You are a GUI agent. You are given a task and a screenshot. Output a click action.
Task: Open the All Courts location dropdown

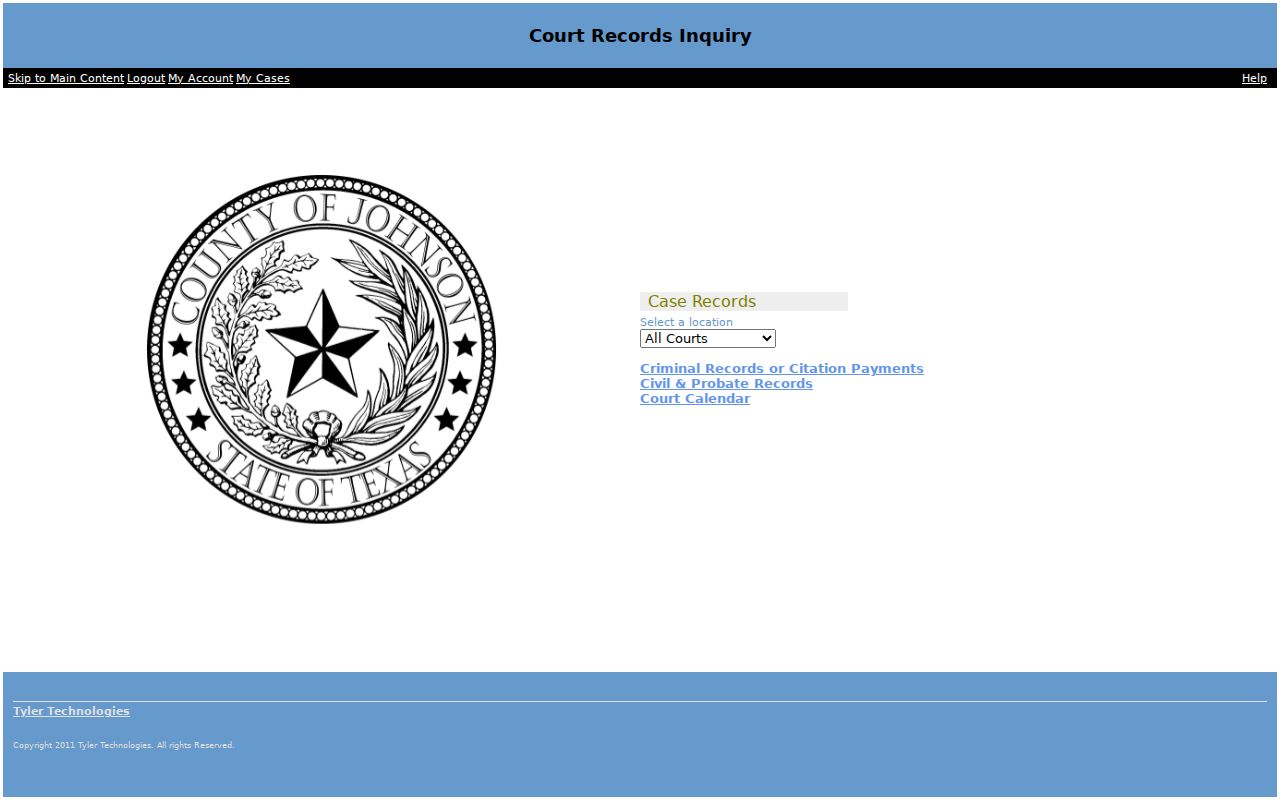click(708, 339)
